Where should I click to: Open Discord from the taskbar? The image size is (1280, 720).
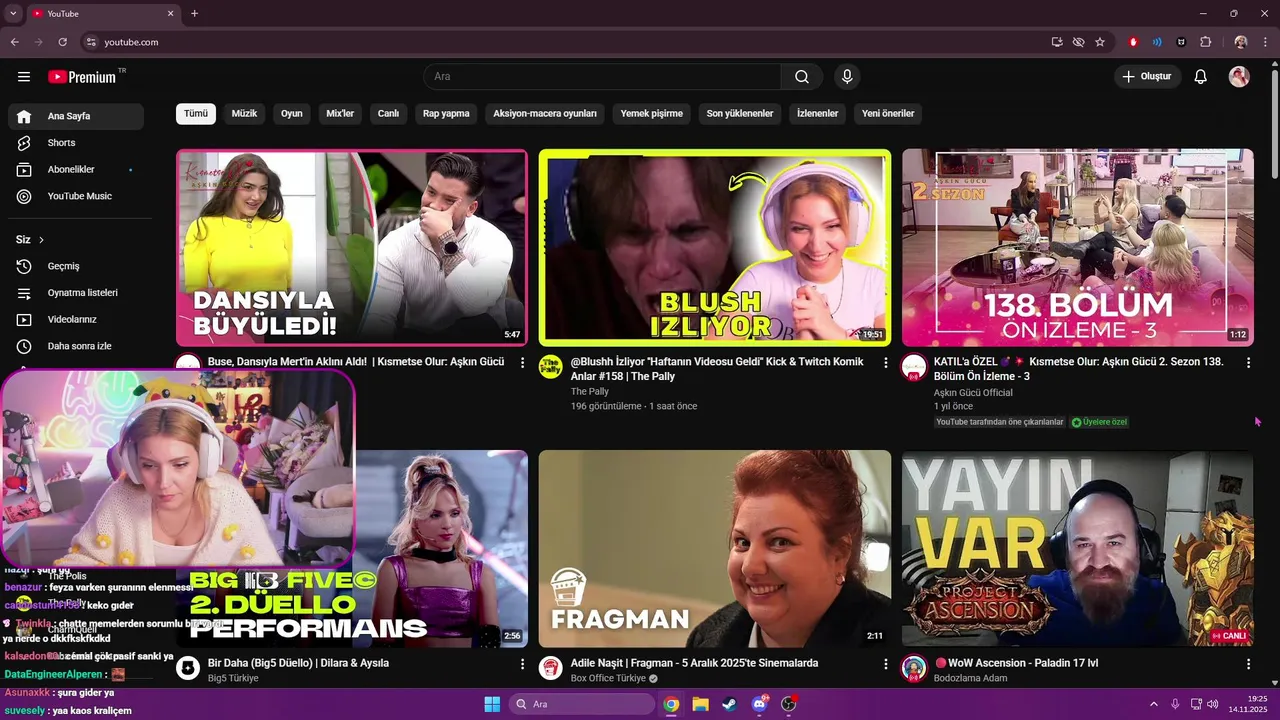click(x=759, y=704)
